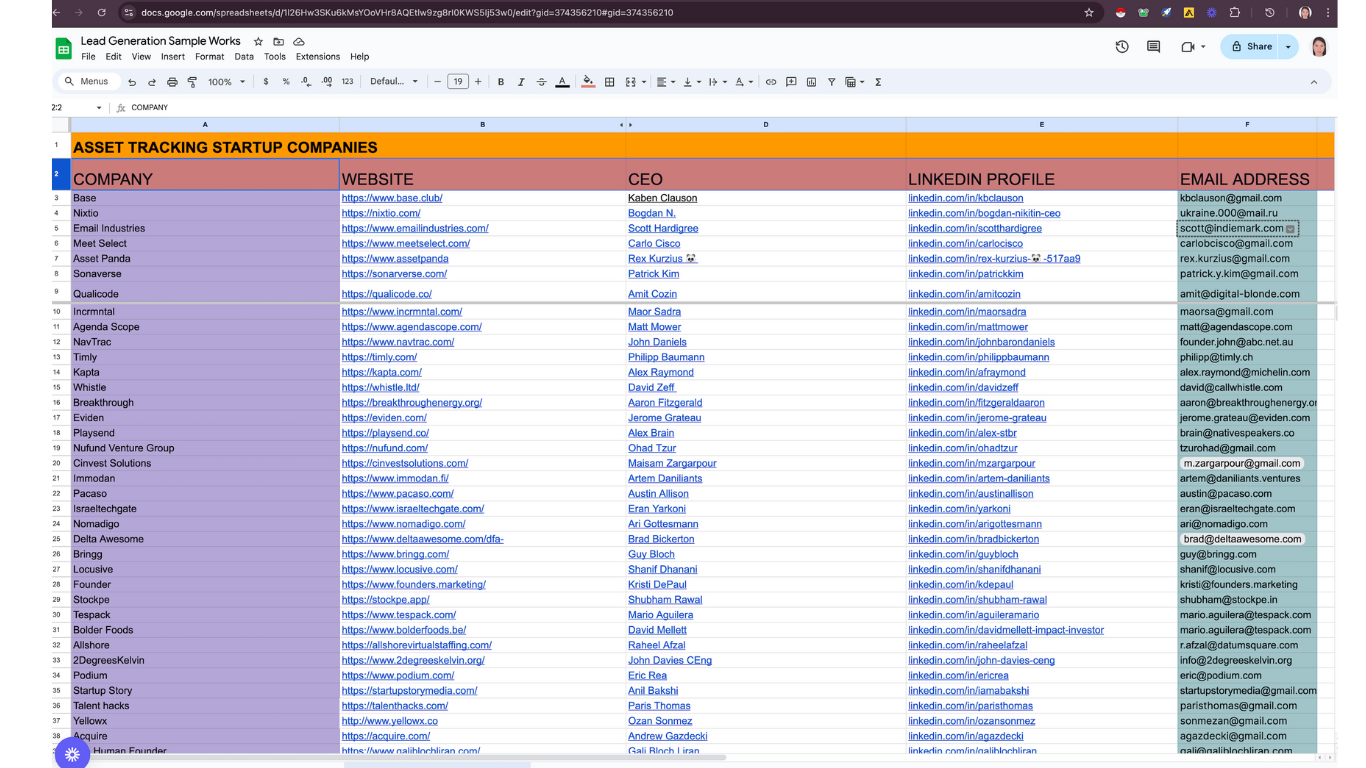Image resolution: width=1366 pixels, height=768 pixels.
Task: Open the Share button dropdown arrow
Action: (1288, 47)
